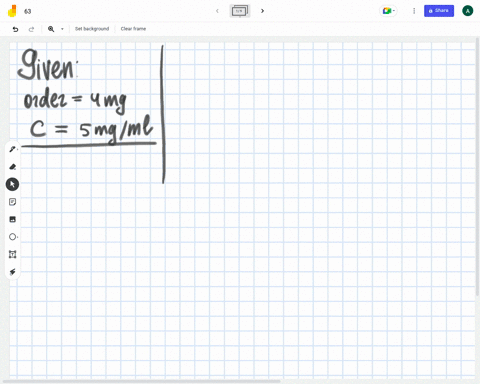This screenshot has height=384, width=480.
Task: Expand the zoom level dropdown arrow
Action: (x=62, y=29)
